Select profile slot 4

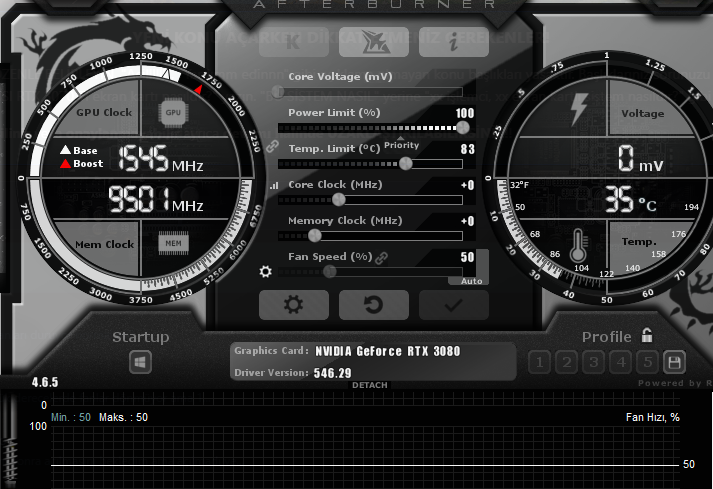tap(621, 363)
